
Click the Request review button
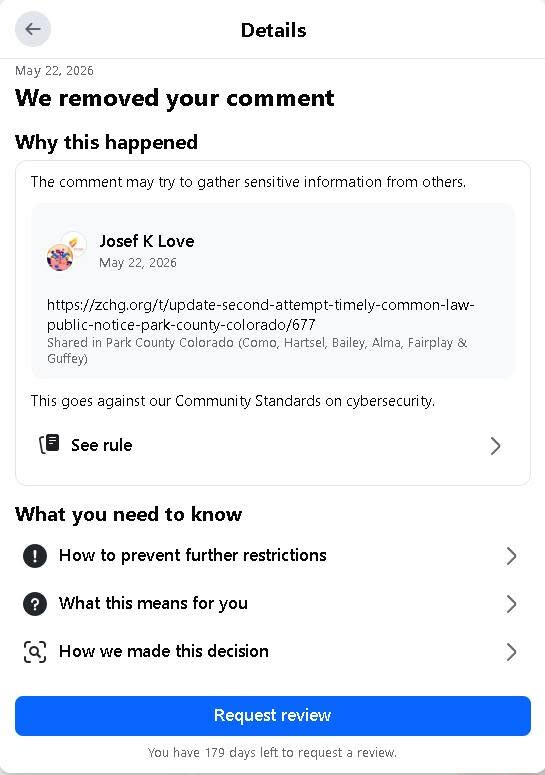pyautogui.click(x=273, y=716)
